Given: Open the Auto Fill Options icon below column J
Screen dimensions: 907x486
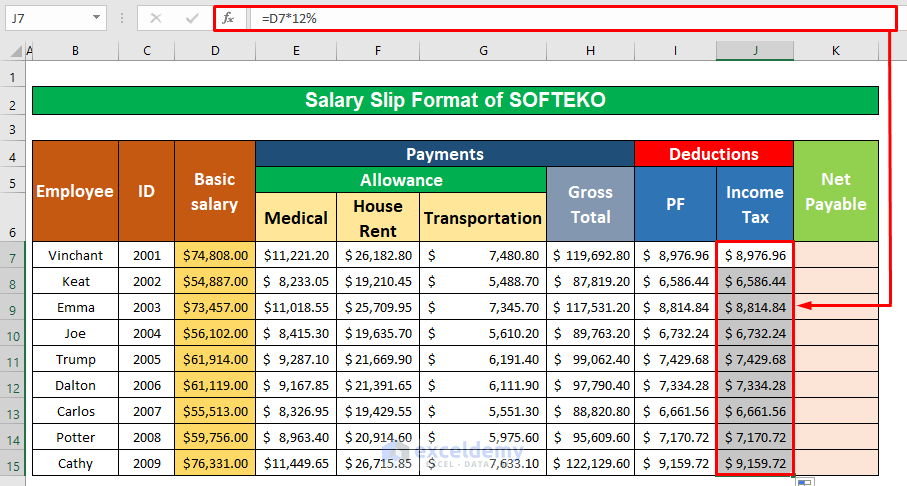Looking at the screenshot, I should tap(803, 482).
